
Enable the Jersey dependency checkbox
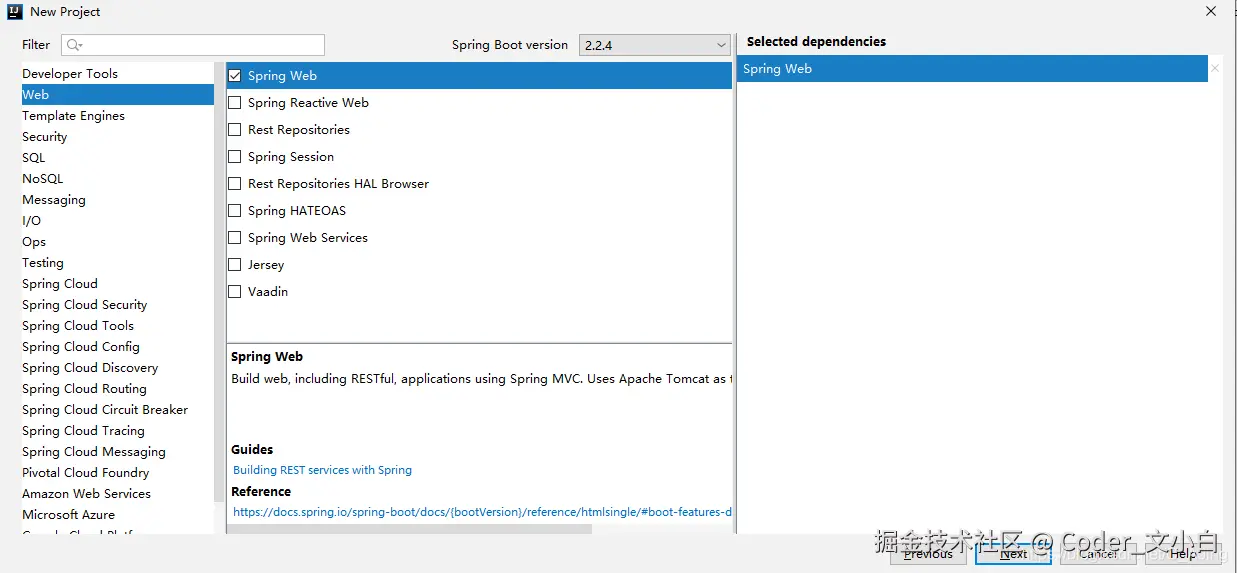(x=235, y=265)
